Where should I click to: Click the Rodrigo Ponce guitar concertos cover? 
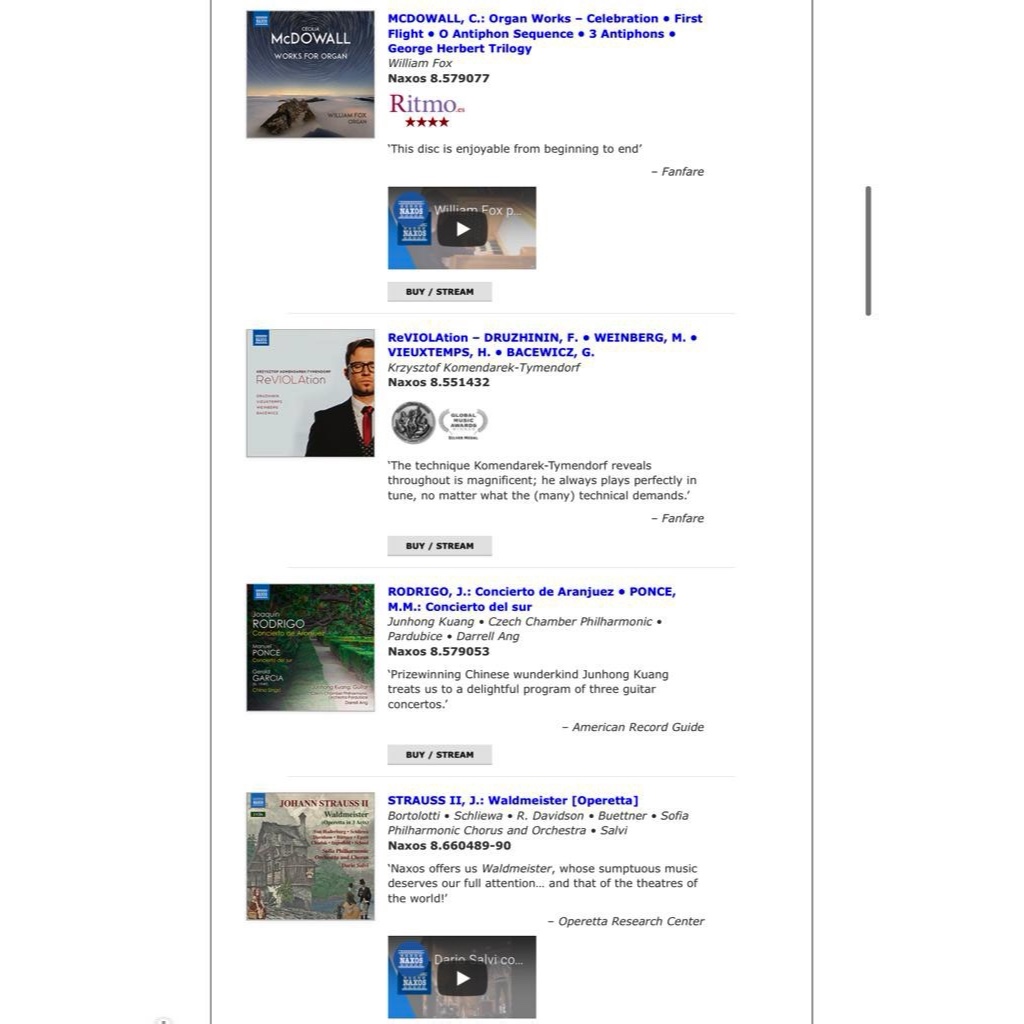(310, 647)
